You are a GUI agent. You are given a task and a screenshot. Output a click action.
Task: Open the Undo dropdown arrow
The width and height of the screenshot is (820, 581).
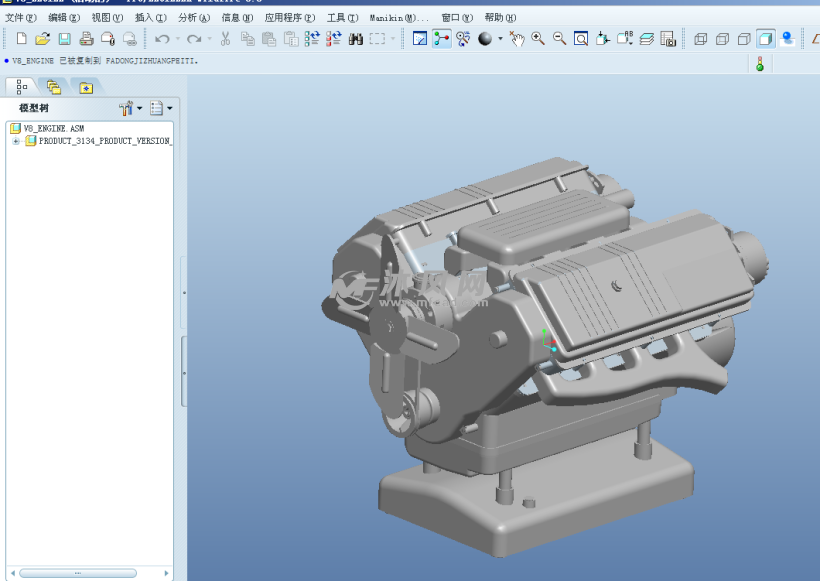coord(178,39)
